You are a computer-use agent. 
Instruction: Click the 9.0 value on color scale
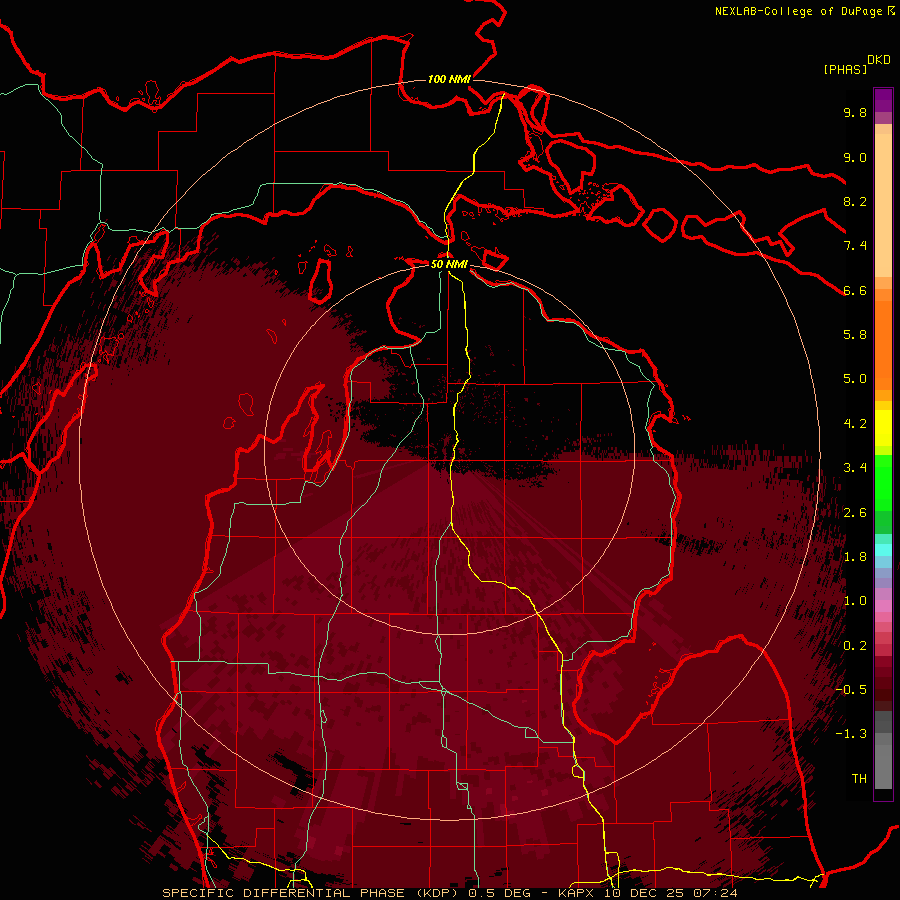[855, 157]
